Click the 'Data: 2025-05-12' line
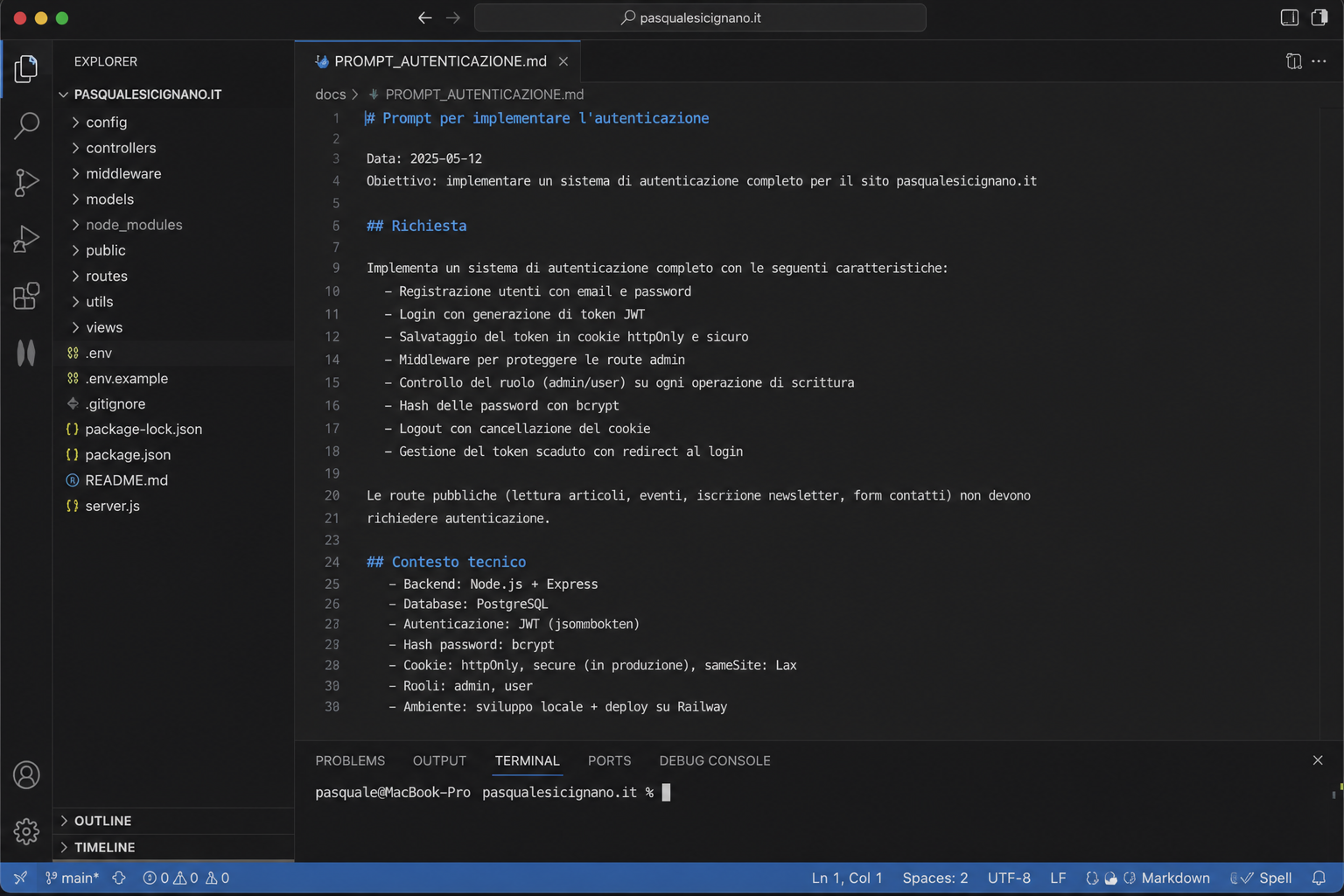Viewport: 1344px width, 896px height. tap(424, 158)
